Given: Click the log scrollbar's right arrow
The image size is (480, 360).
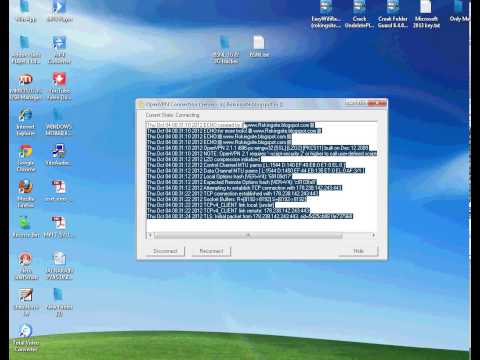Looking at the screenshot, I should pyautogui.click(x=373, y=235).
